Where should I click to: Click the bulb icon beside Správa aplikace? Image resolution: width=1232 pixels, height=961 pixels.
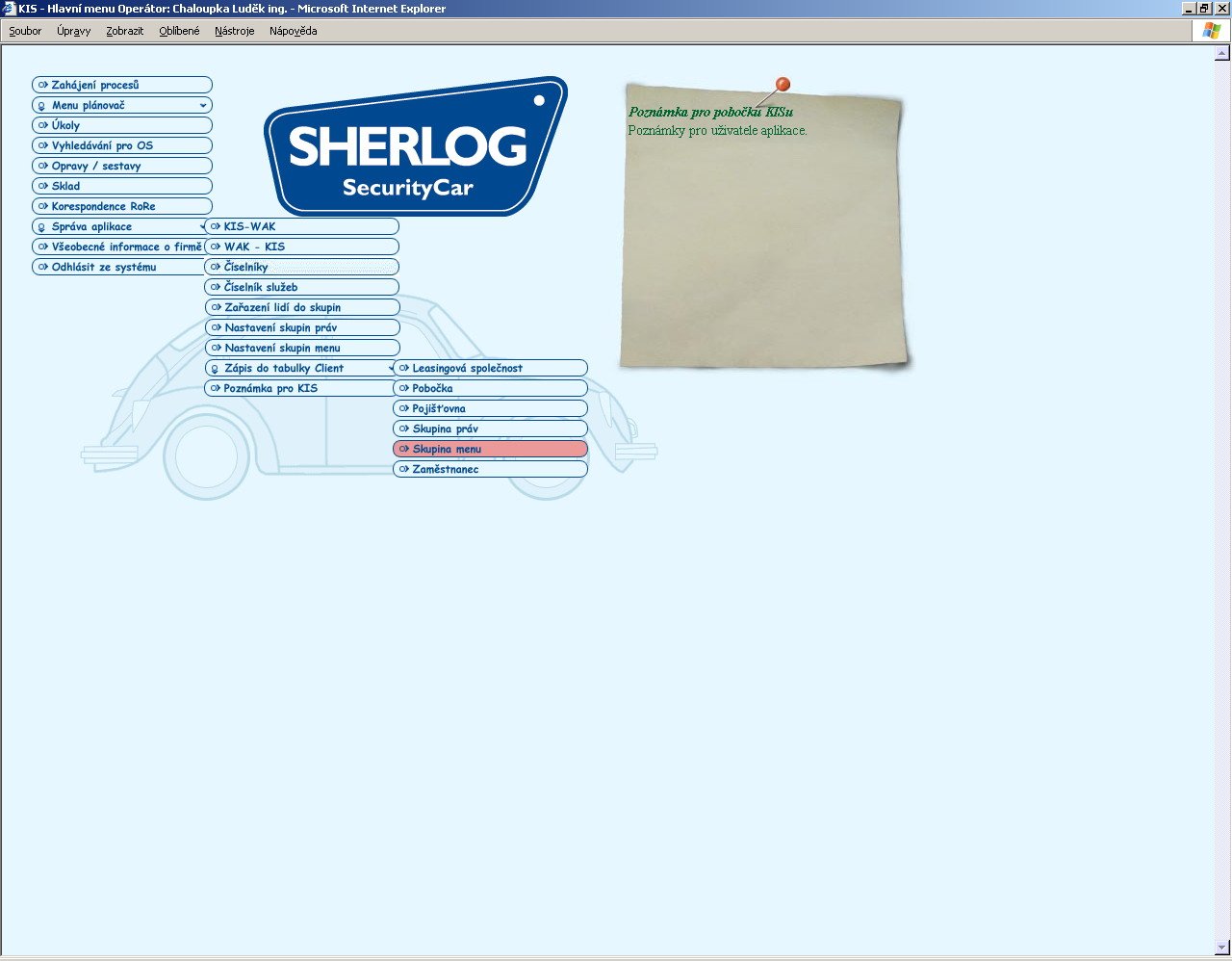(41, 227)
